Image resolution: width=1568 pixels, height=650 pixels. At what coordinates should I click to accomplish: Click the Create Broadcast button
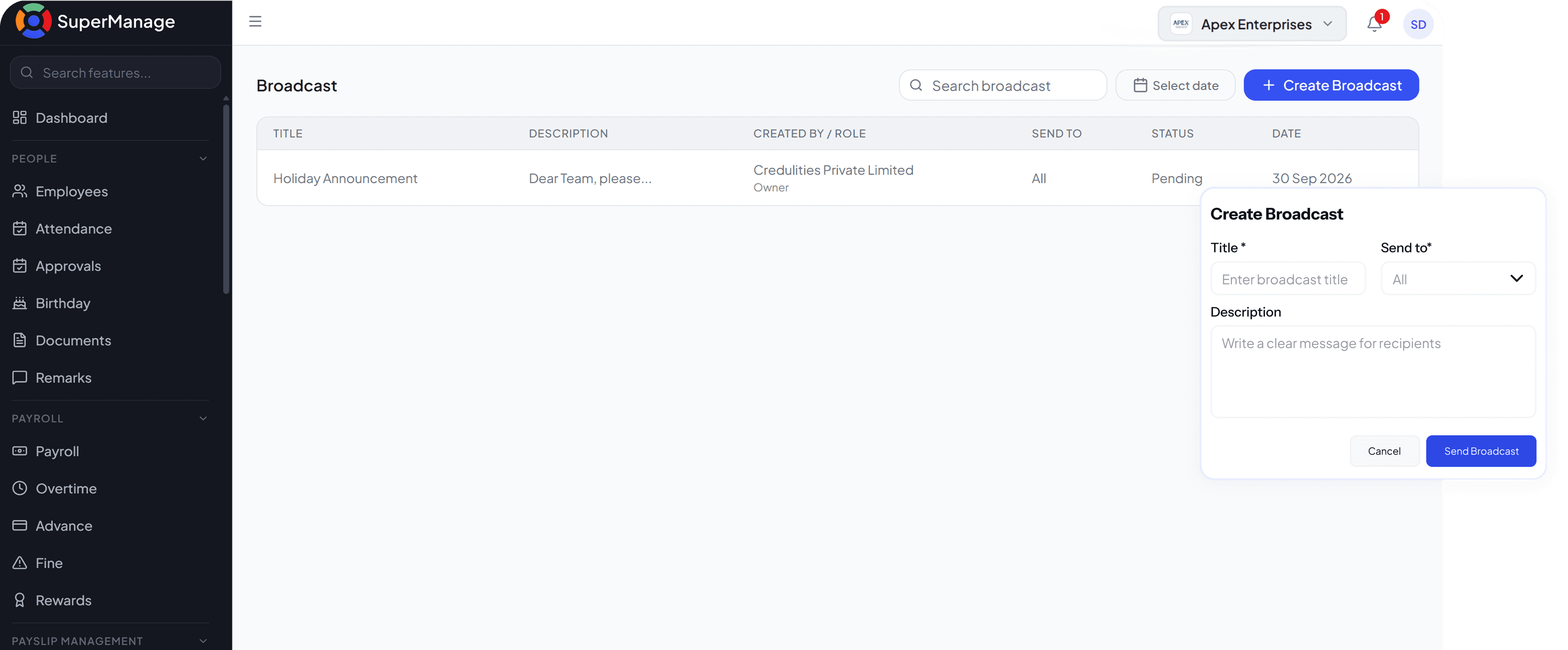tap(1331, 85)
